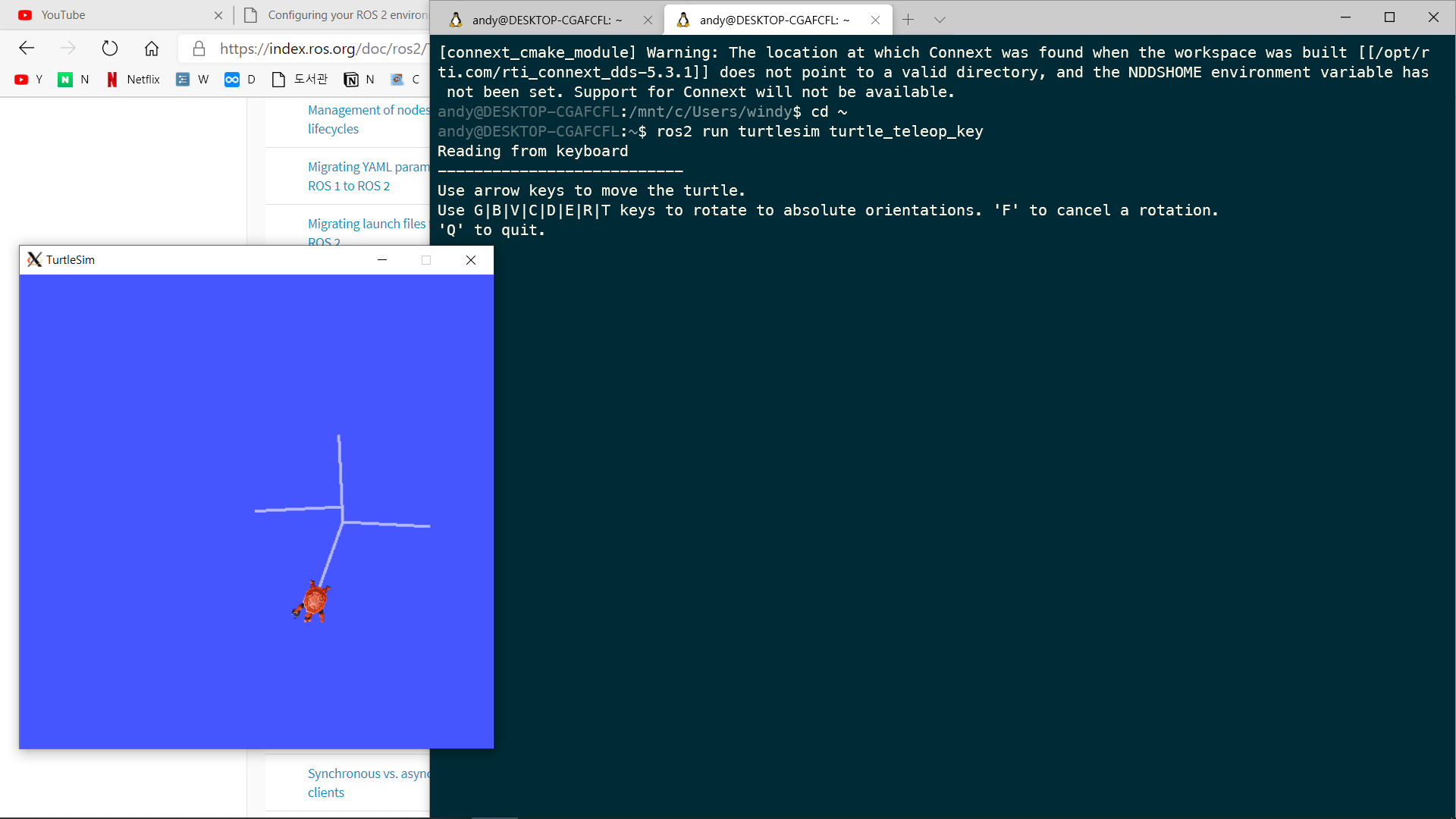Switch to the YouTube browser tab
This screenshot has height=819, width=1456.
point(114,14)
